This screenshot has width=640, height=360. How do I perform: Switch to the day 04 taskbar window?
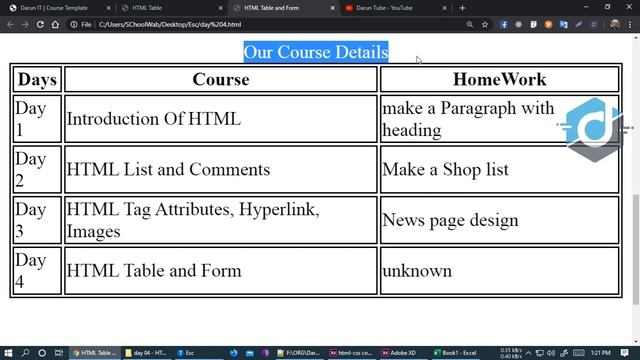click(146, 353)
